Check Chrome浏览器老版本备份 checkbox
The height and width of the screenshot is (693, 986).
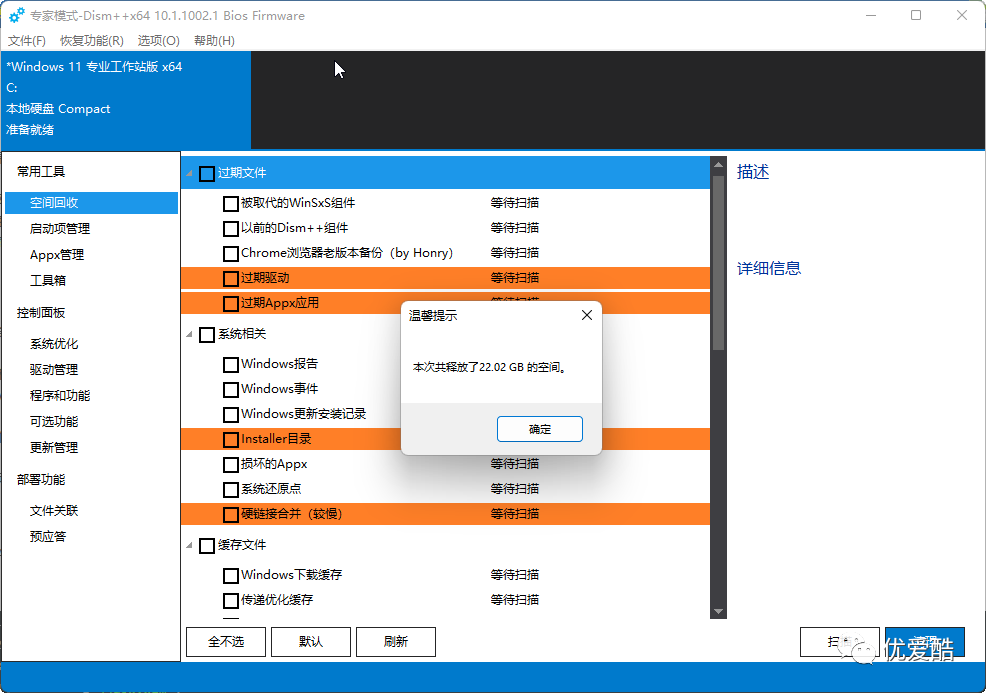231,254
